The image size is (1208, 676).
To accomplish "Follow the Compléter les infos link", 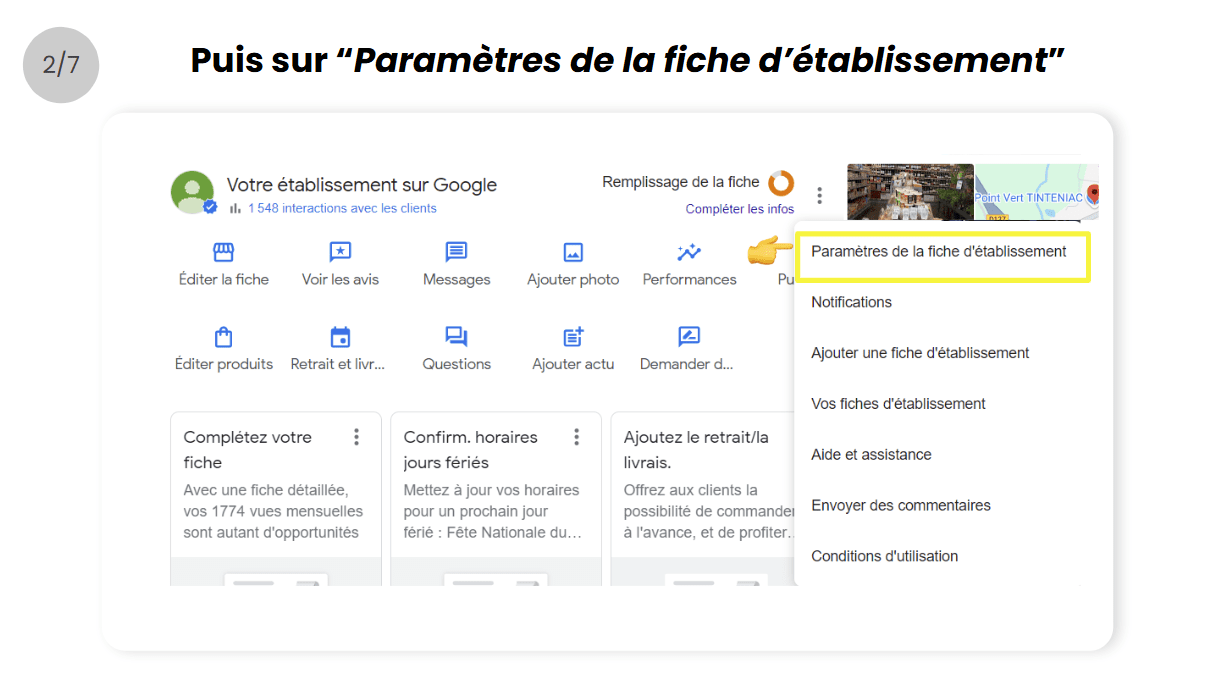I will (x=740, y=209).
